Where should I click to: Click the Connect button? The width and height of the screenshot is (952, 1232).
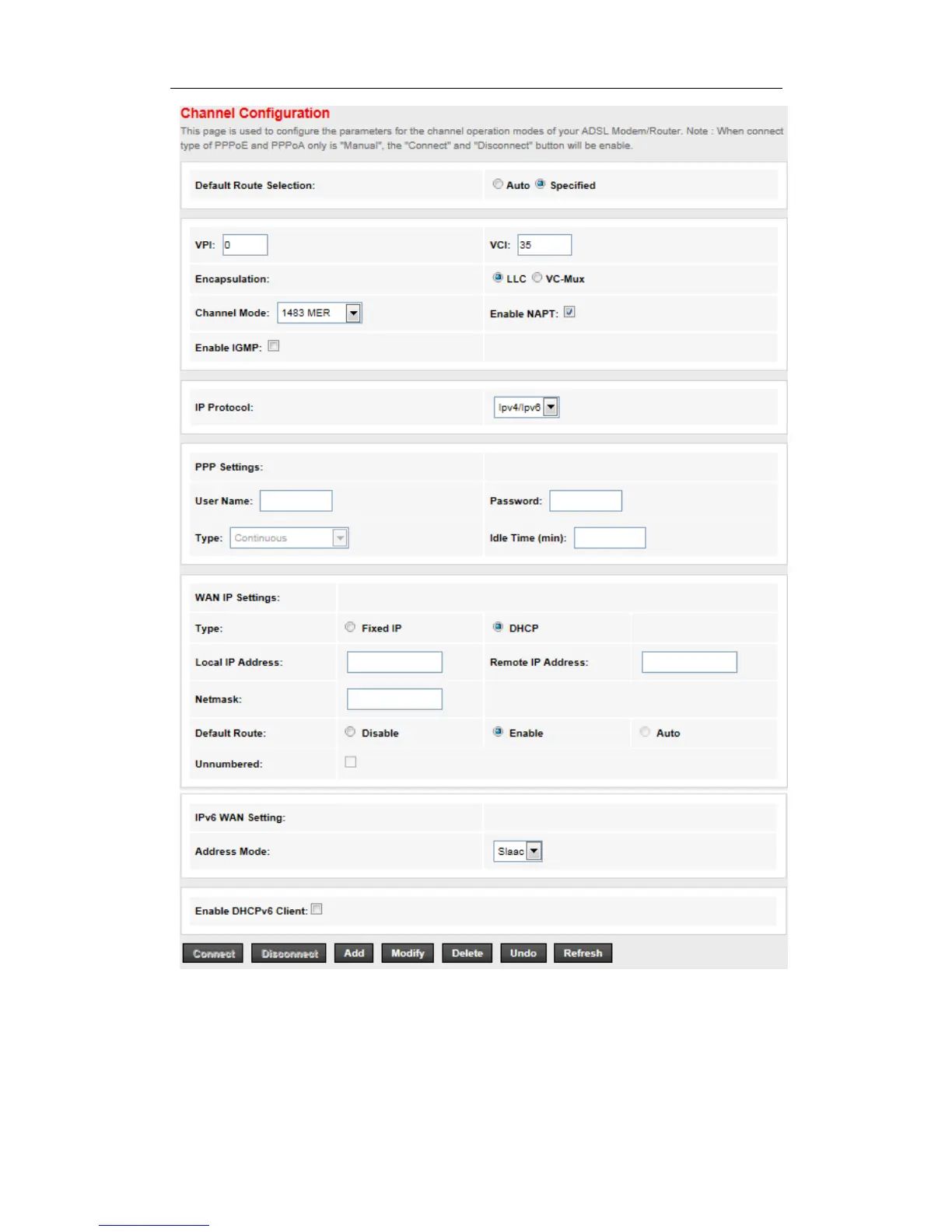(213, 954)
